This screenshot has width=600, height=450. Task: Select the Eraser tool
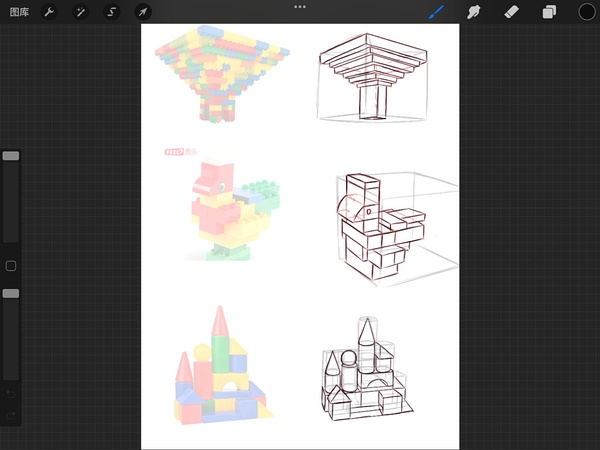(512, 12)
